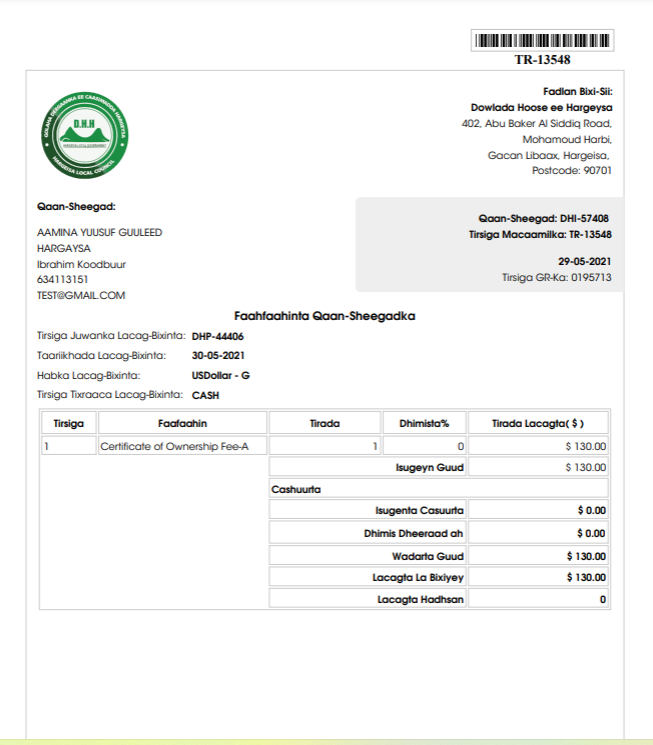Select 'Postcode: 90701' text

click(572, 170)
